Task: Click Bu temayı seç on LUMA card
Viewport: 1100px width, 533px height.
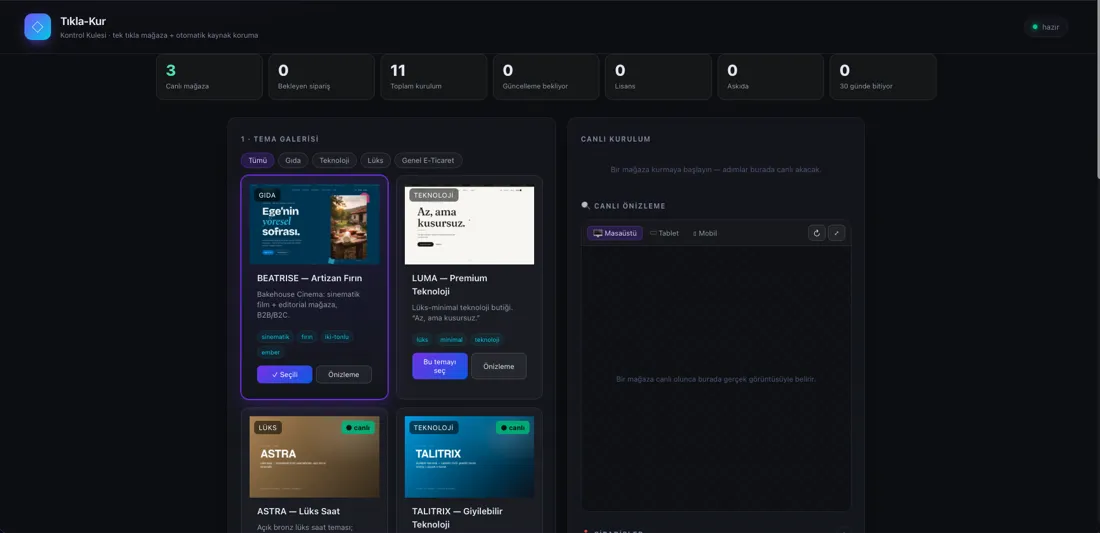Action: (x=440, y=366)
